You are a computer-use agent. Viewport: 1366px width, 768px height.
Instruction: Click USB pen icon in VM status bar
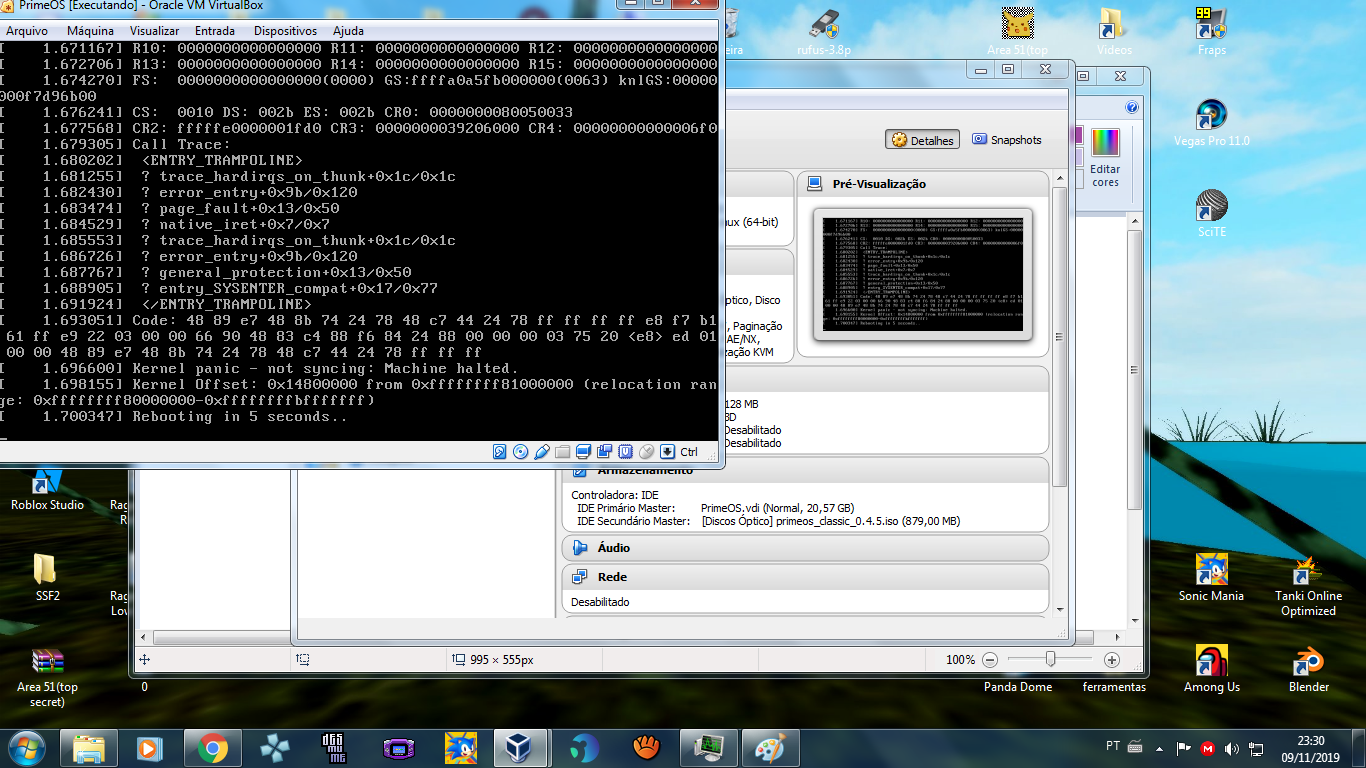point(542,452)
